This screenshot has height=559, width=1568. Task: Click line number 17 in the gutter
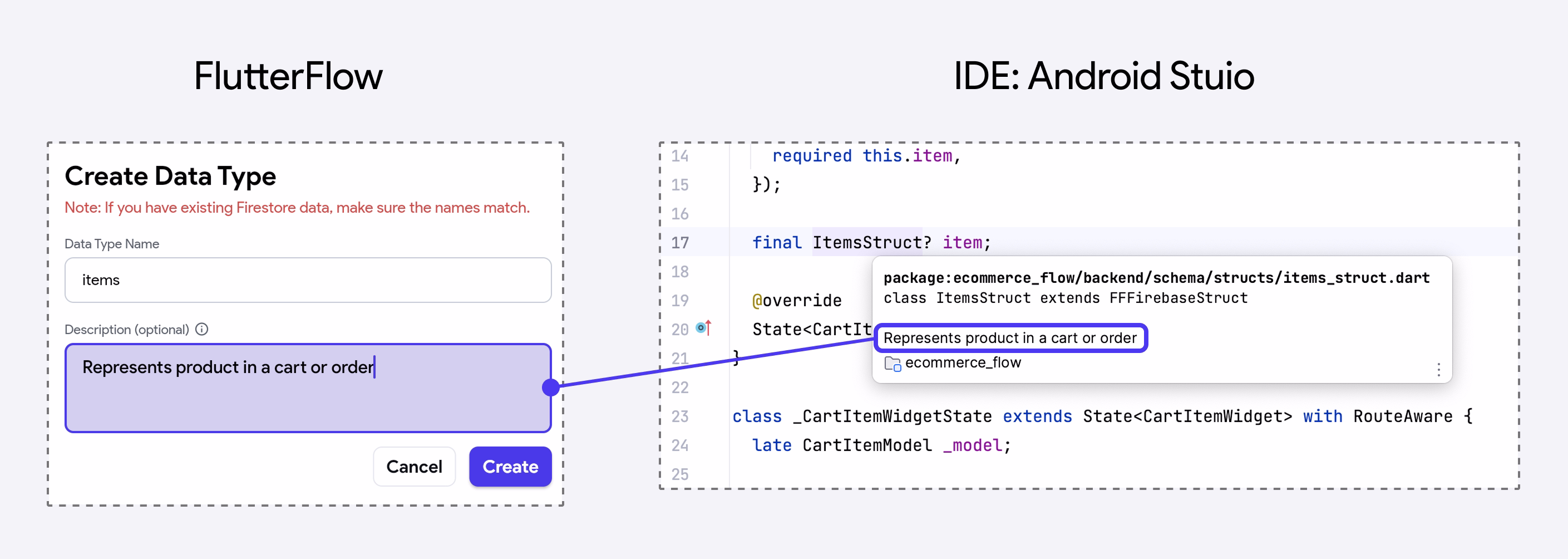click(x=680, y=243)
